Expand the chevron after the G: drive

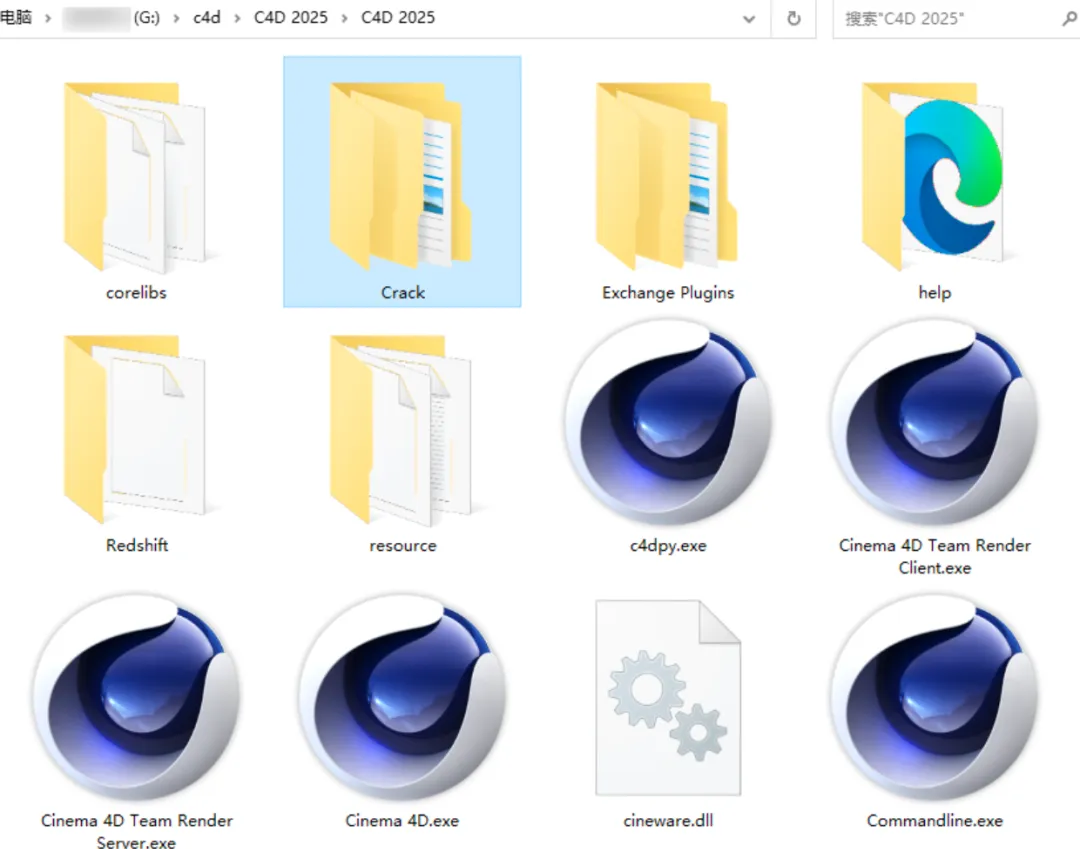point(176,18)
